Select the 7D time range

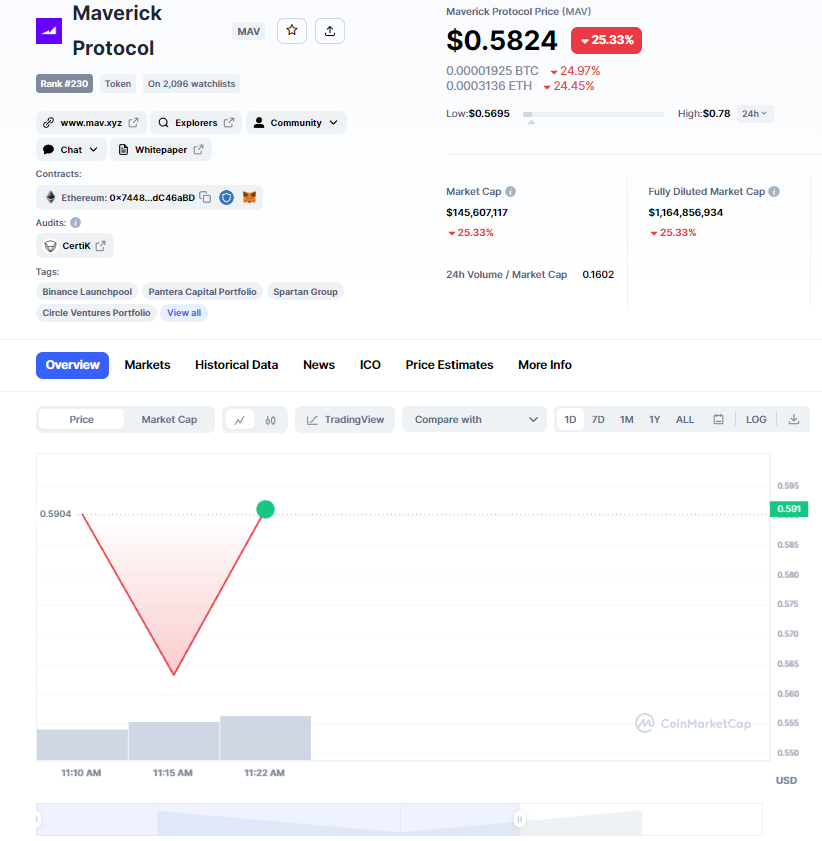coord(598,420)
